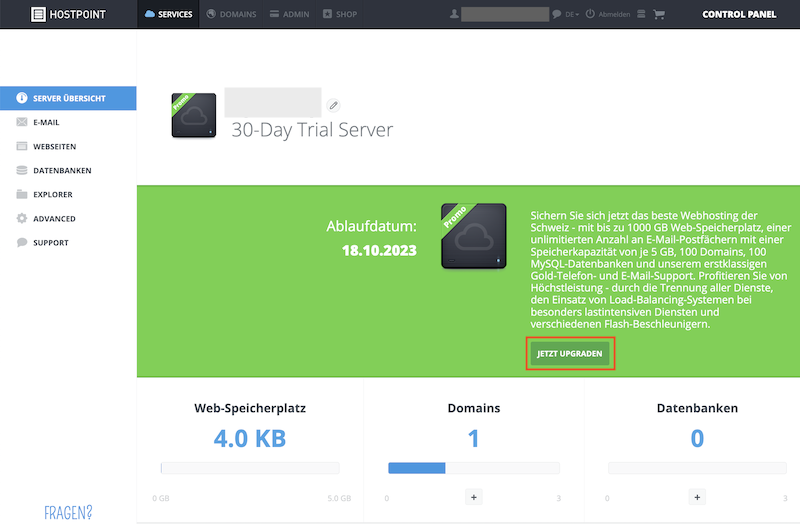Click the user profile icon
The width and height of the screenshot is (800, 524).
(x=454, y=14)
